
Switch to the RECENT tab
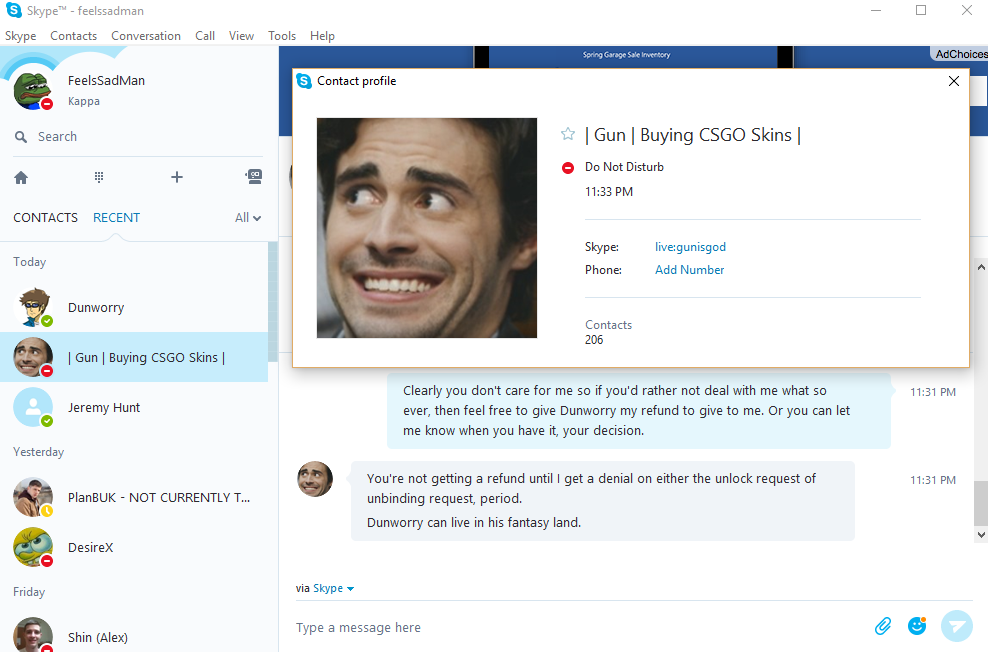[x=117, y=218]
